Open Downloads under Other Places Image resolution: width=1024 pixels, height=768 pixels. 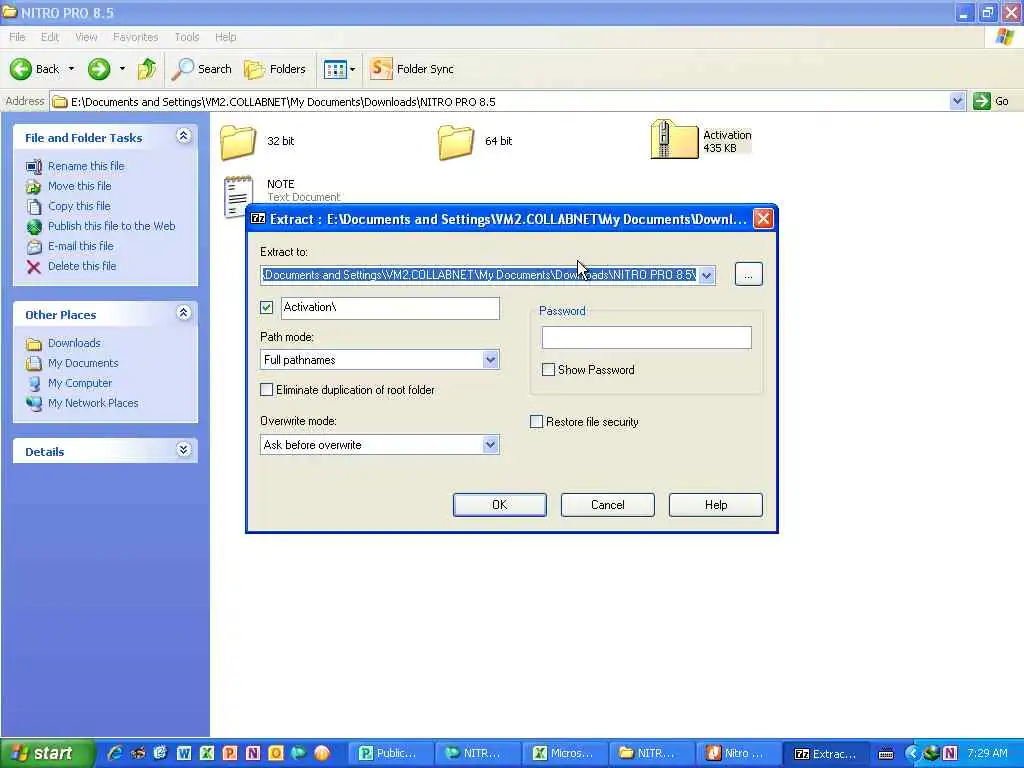pos(74,343)
